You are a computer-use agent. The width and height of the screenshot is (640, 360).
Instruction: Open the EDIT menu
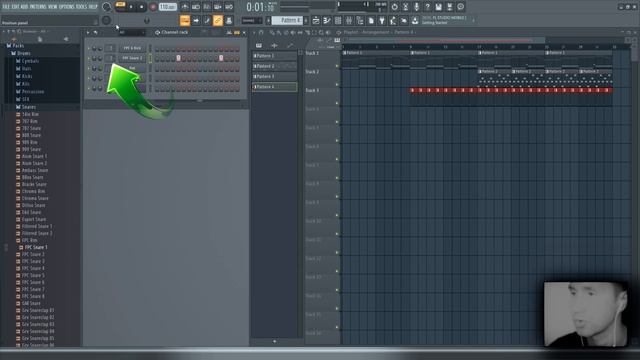pyautogui.click(x=15, y=7)
